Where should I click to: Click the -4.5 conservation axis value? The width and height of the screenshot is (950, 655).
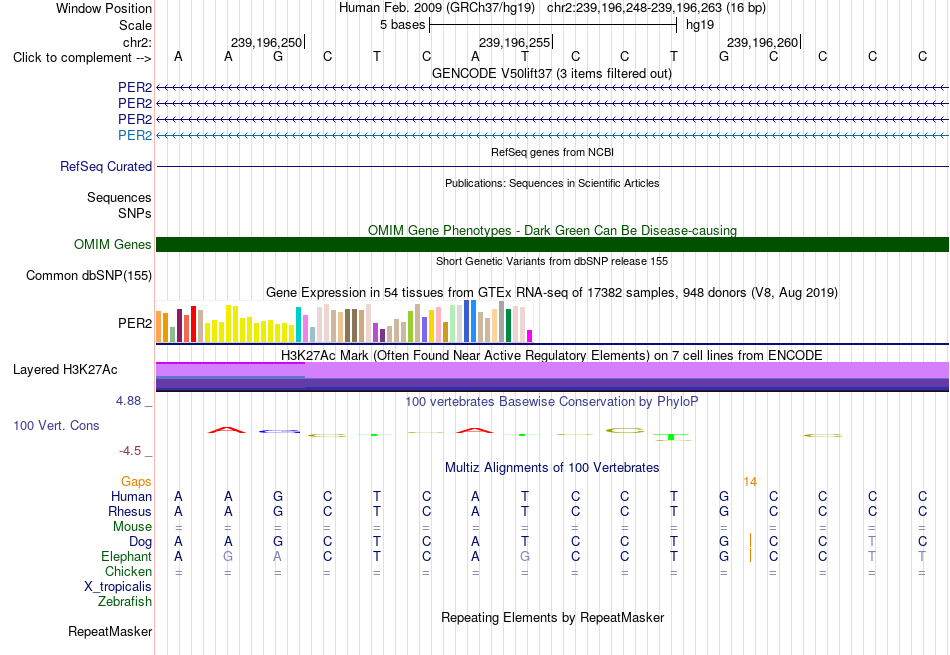click(130, 451)
